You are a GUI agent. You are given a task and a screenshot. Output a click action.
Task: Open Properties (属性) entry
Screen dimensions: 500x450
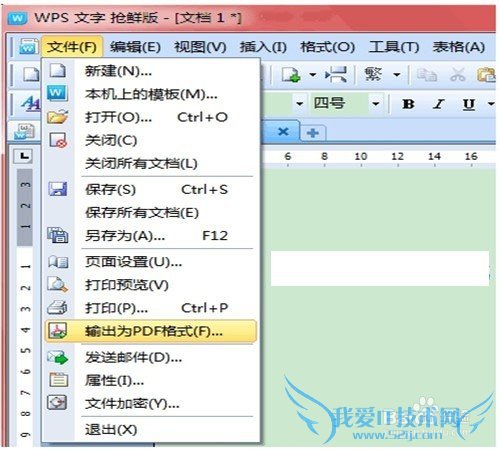(151, 381)
